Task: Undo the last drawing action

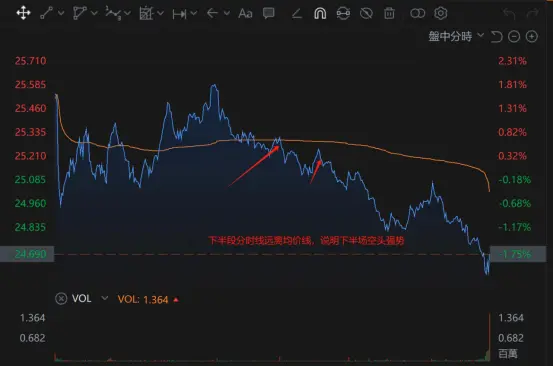Action: [x=509, y=14]
